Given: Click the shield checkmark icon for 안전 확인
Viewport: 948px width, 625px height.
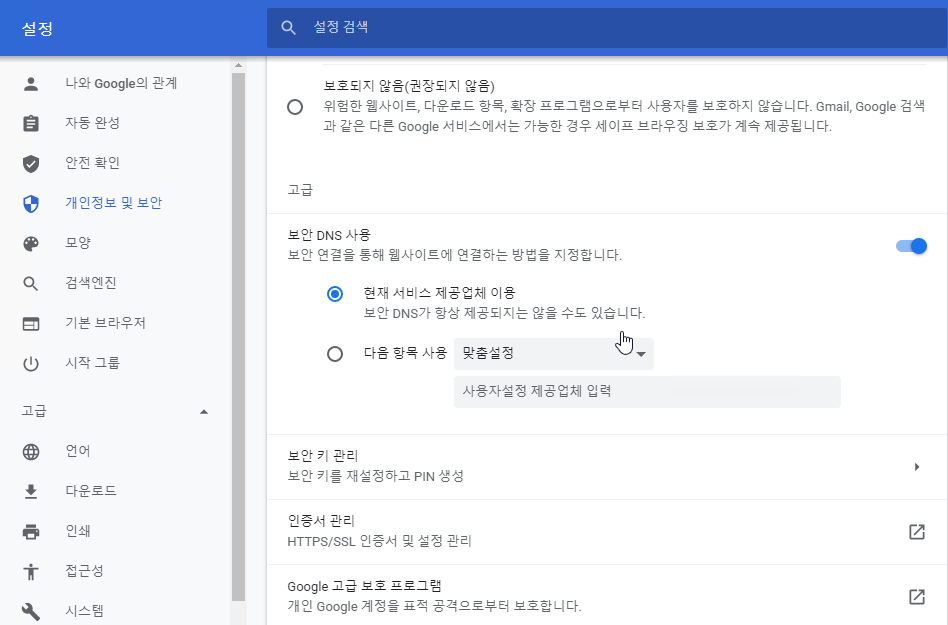Looking at the screenshot, I should tap(31, 163).
